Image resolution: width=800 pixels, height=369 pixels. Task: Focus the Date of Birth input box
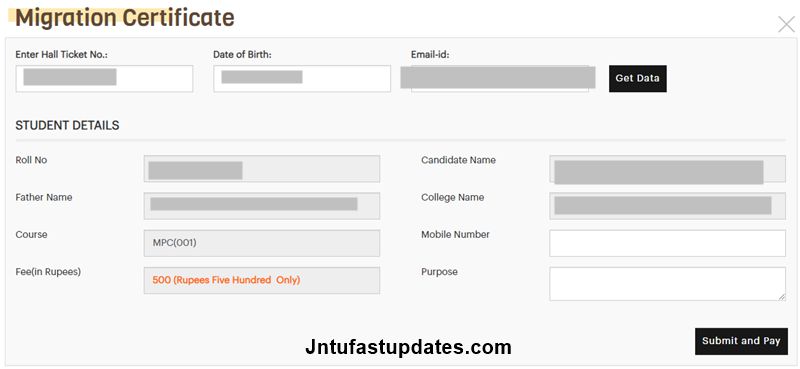tap(302, 79)
